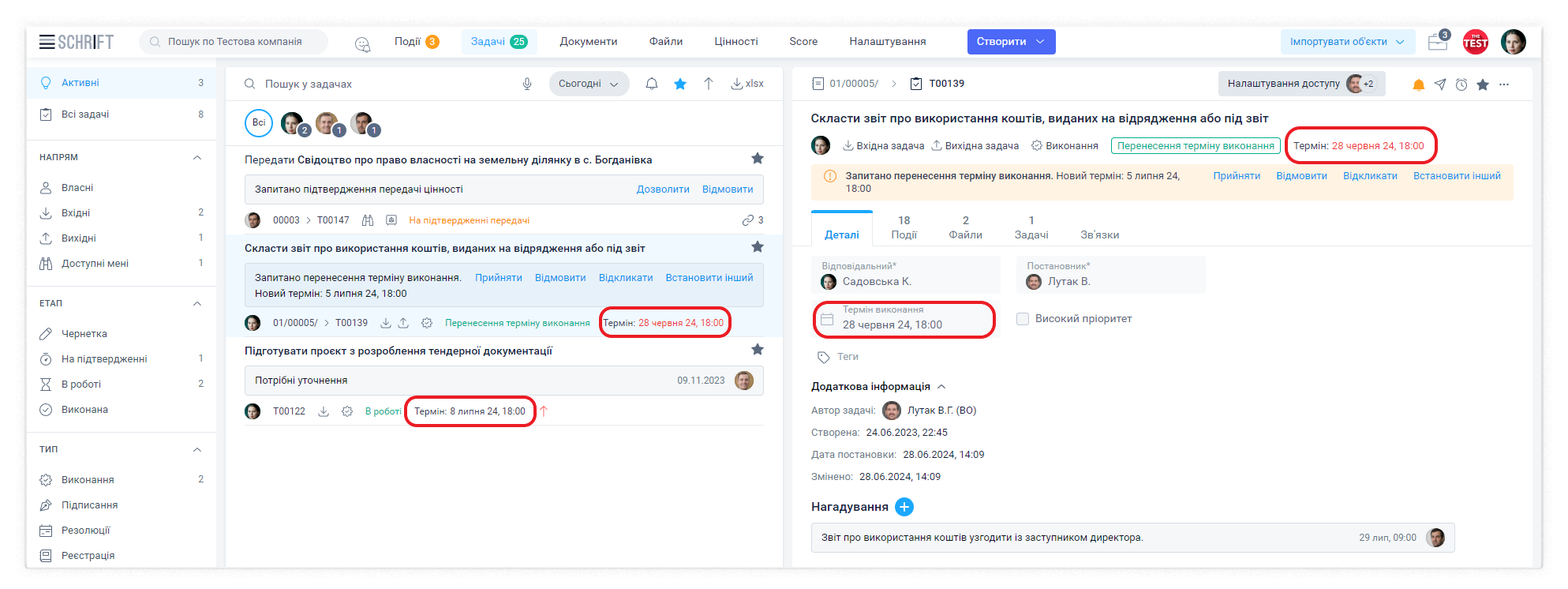Click Дозволити to allow the transfer

tap(663, 189)
